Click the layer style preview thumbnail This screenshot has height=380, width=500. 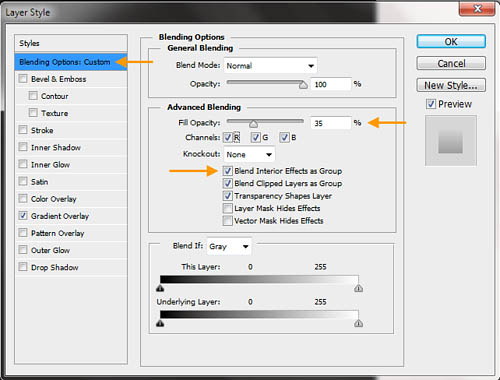pos(451,140)
